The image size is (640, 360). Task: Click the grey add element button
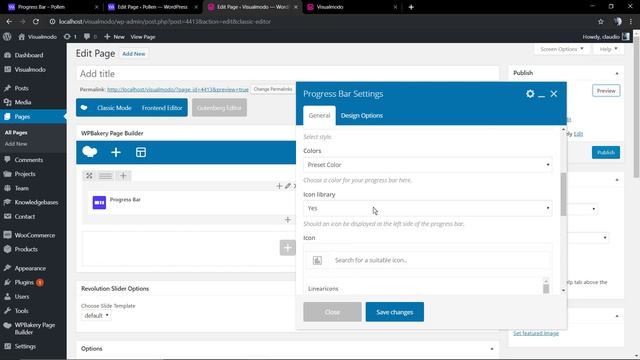(288, 247)
